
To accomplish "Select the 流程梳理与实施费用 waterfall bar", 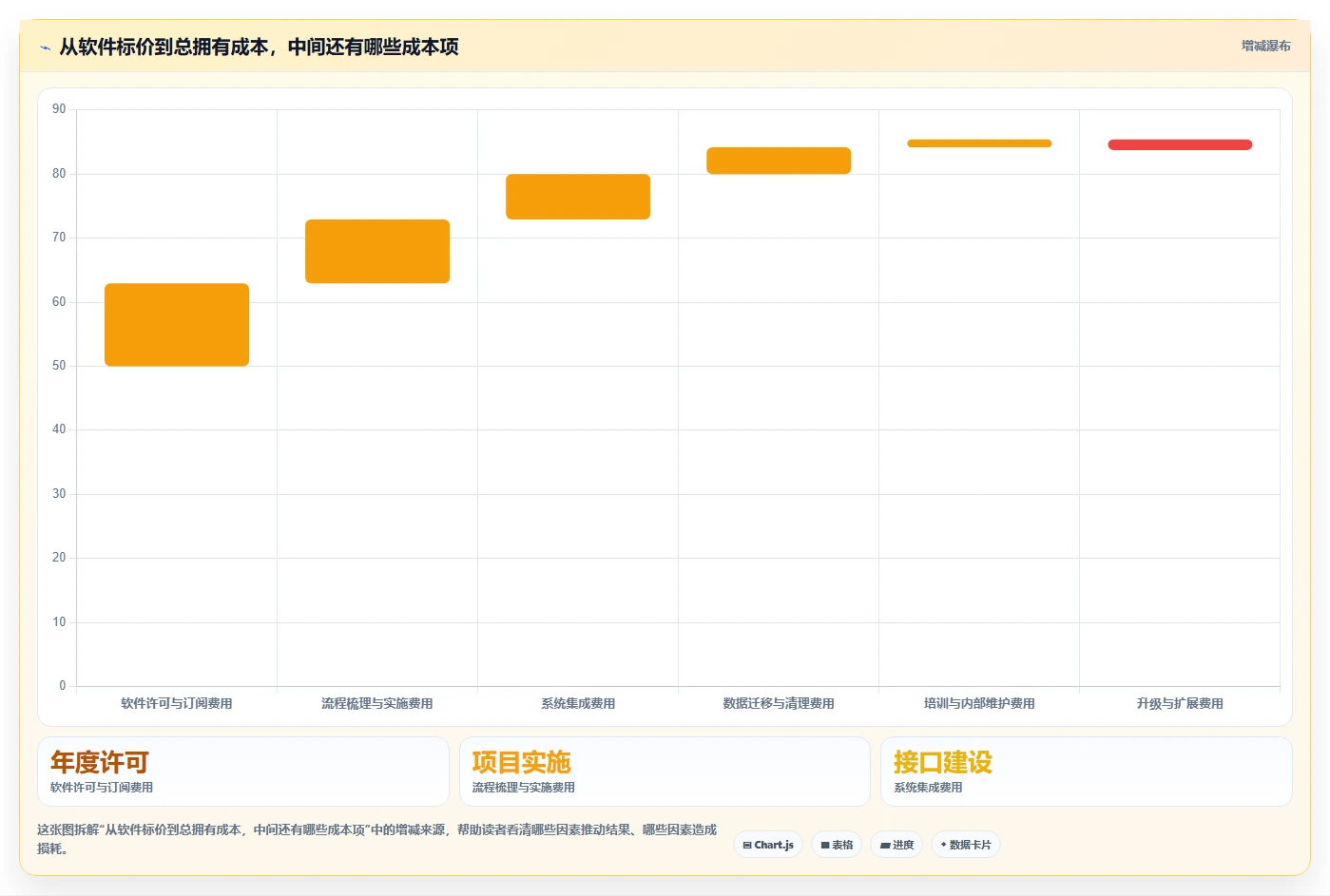I will click(x=377, y=251).
